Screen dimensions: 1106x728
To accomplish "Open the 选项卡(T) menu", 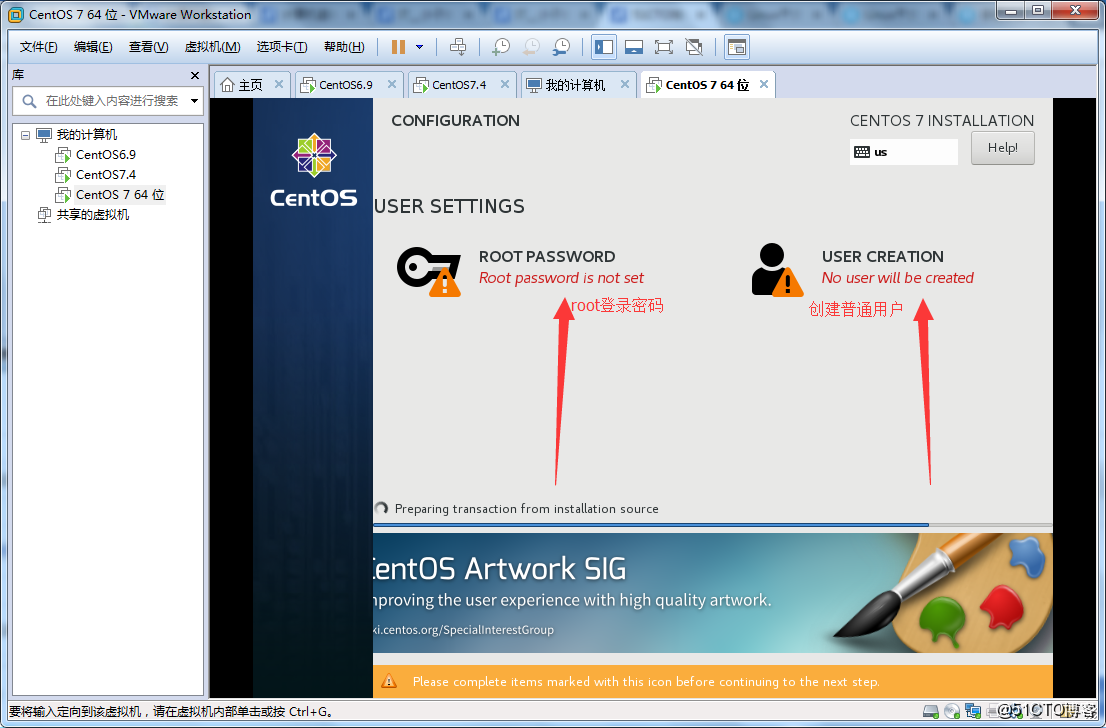I will [281, 47].
